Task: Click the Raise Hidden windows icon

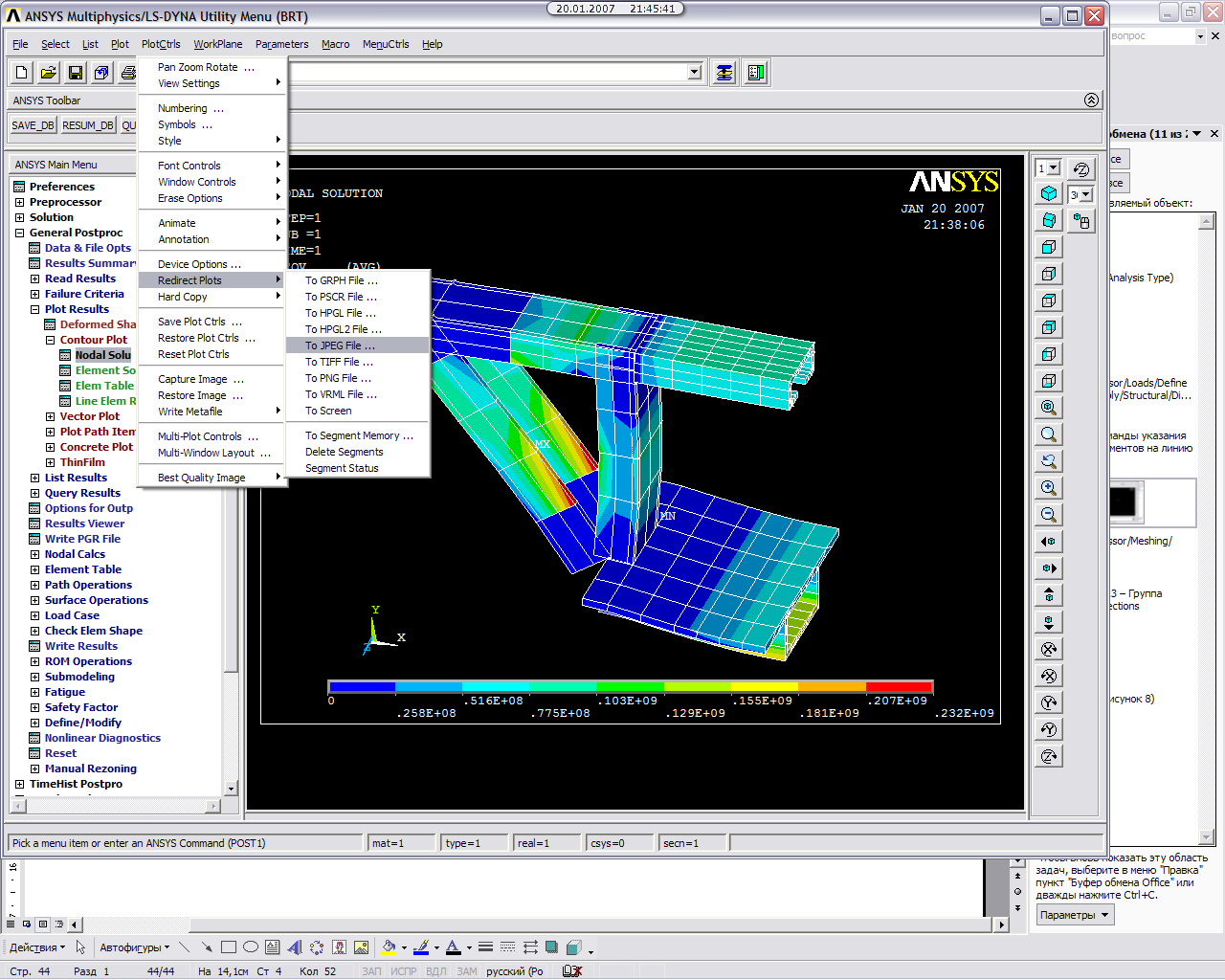Action: click(x=724, y=73)
